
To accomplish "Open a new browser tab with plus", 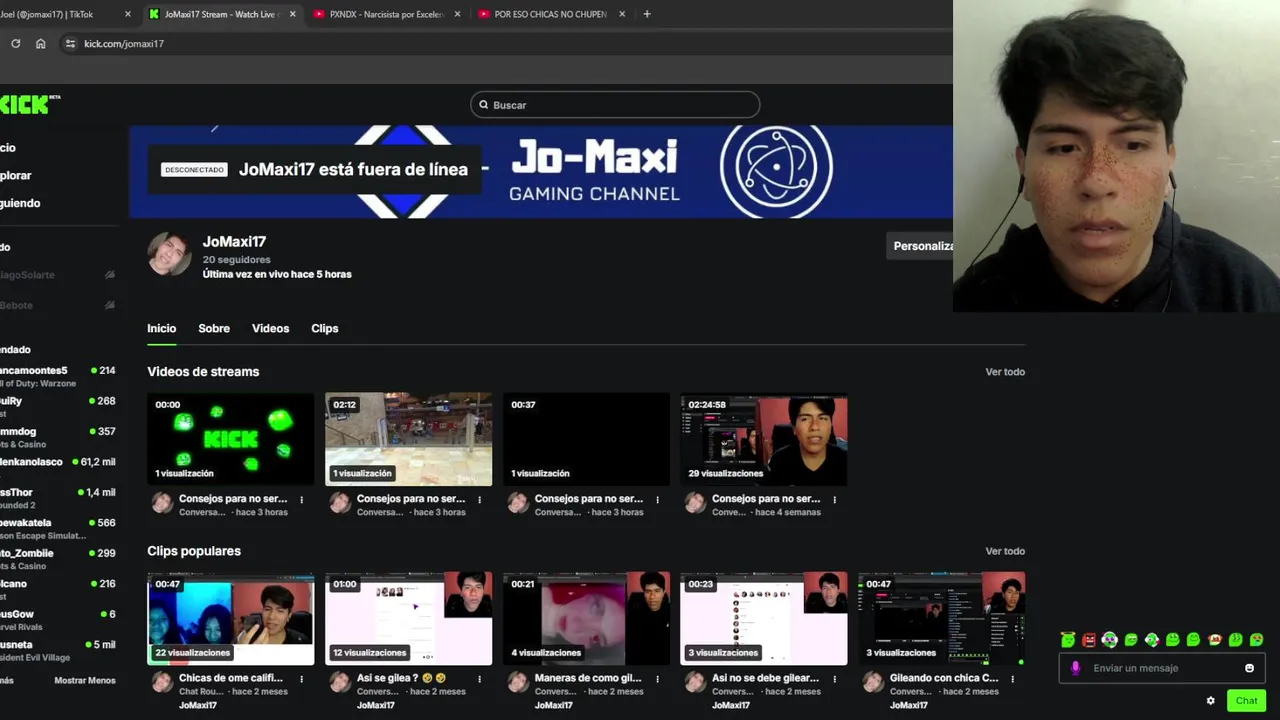I will (647, 14).
